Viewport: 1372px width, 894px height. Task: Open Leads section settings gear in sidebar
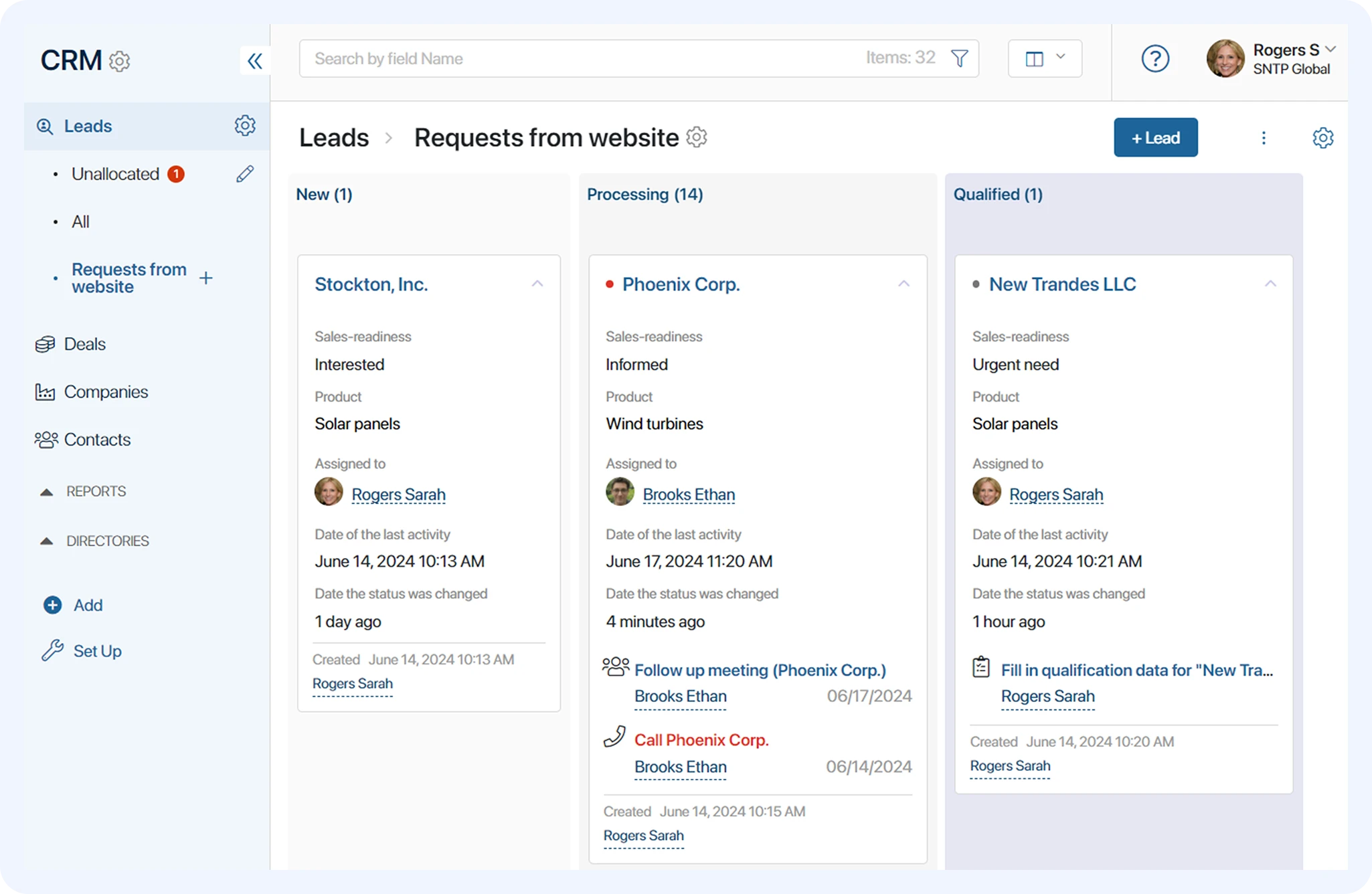[244, 126]
